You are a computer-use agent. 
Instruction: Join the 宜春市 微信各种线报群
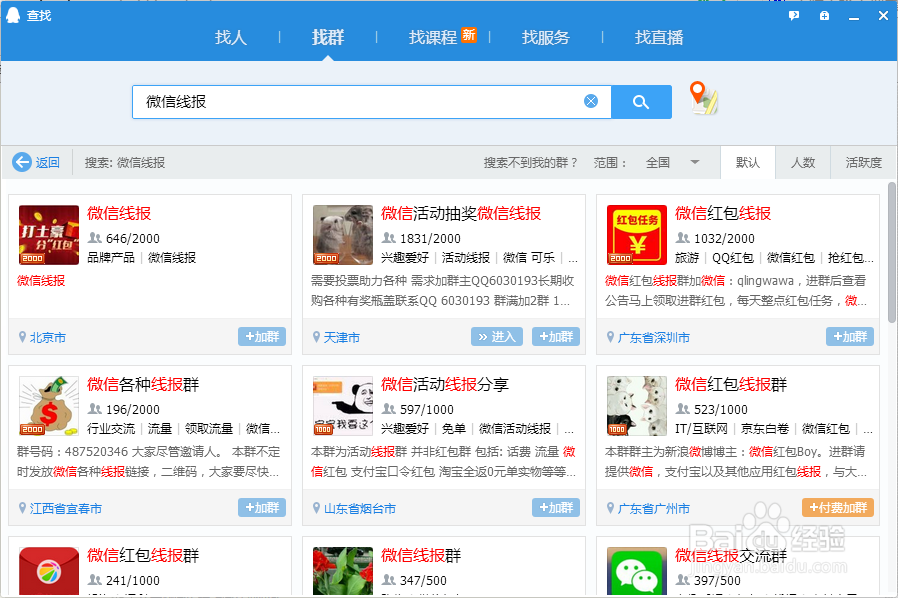point(262,507)
